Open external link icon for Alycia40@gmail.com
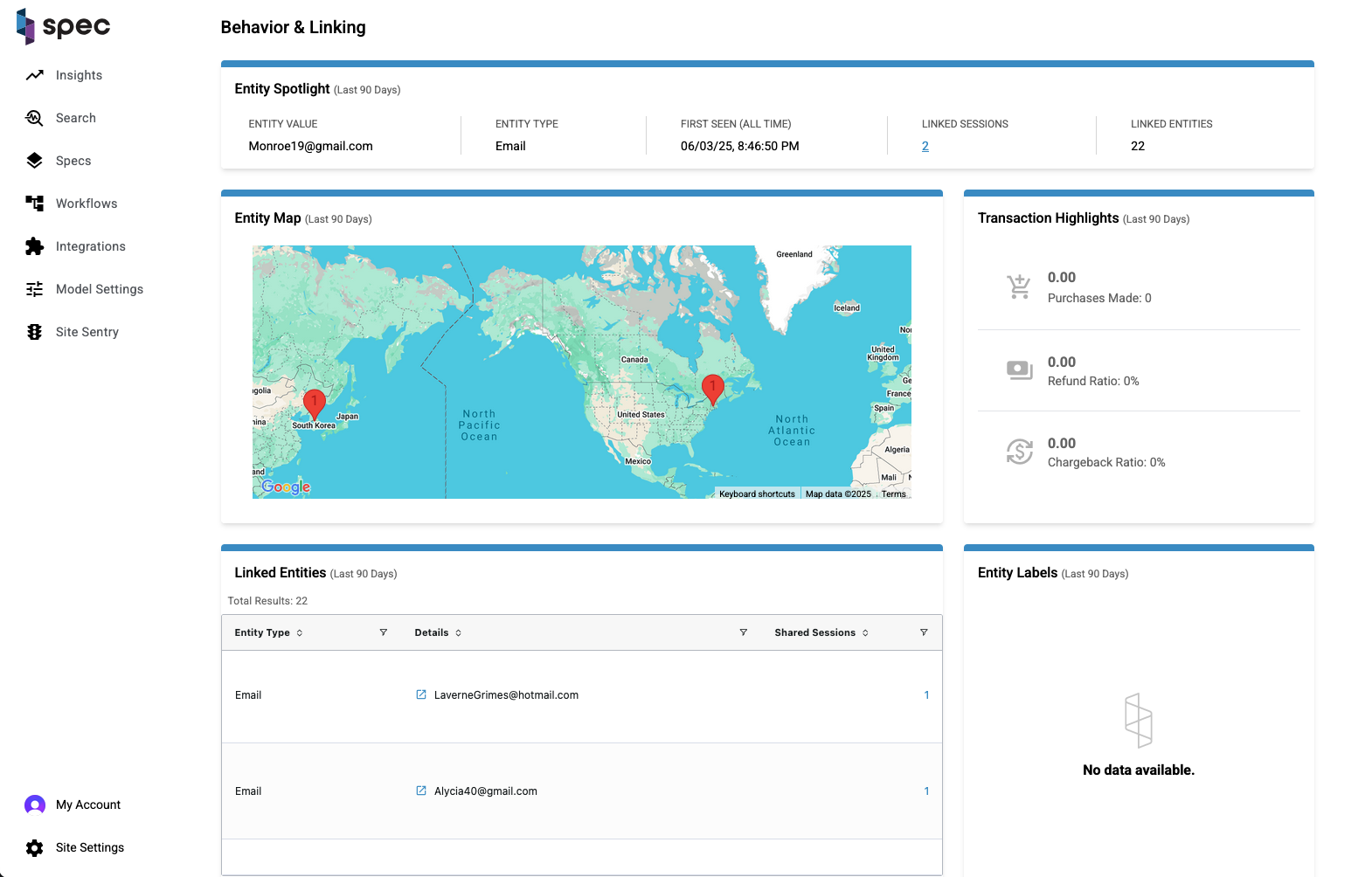Image resolution: width=1372 pixels, height=877 pixels. pos(421,791)
